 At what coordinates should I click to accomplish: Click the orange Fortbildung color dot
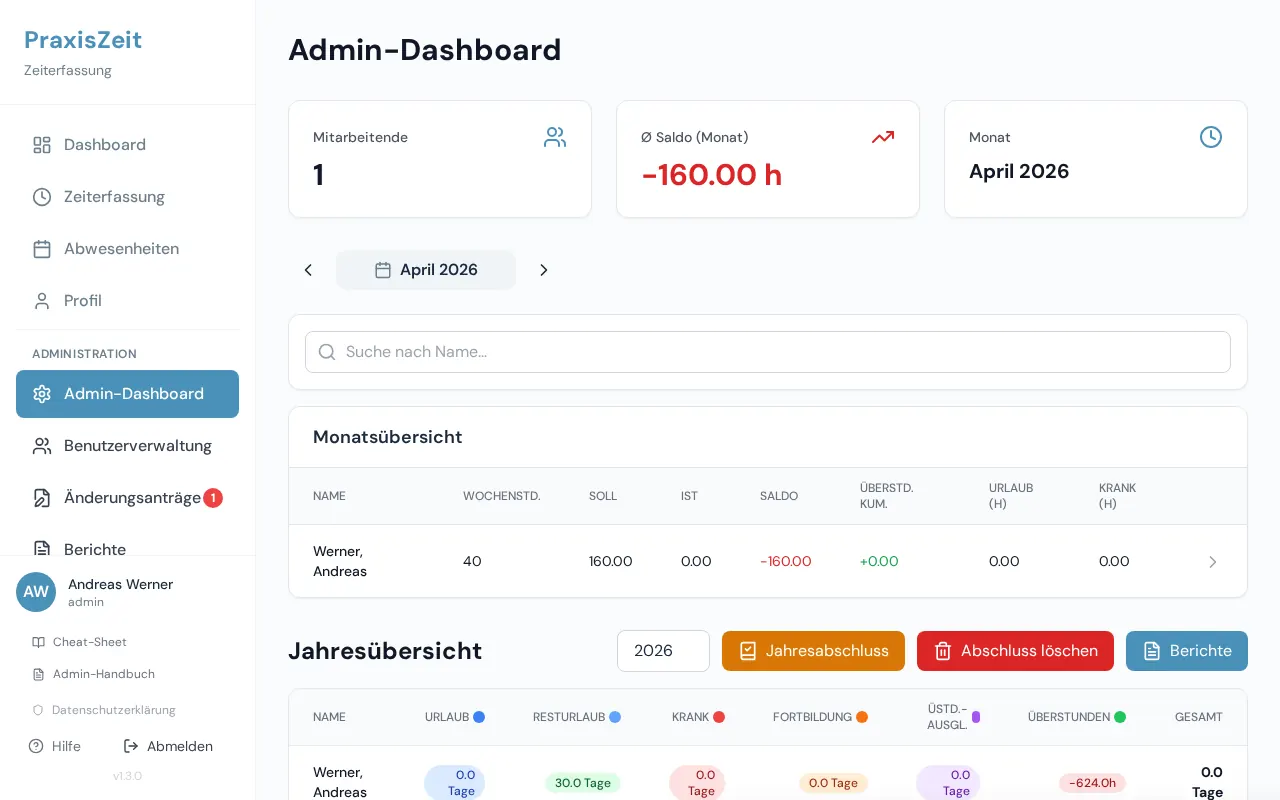[862, 717]
